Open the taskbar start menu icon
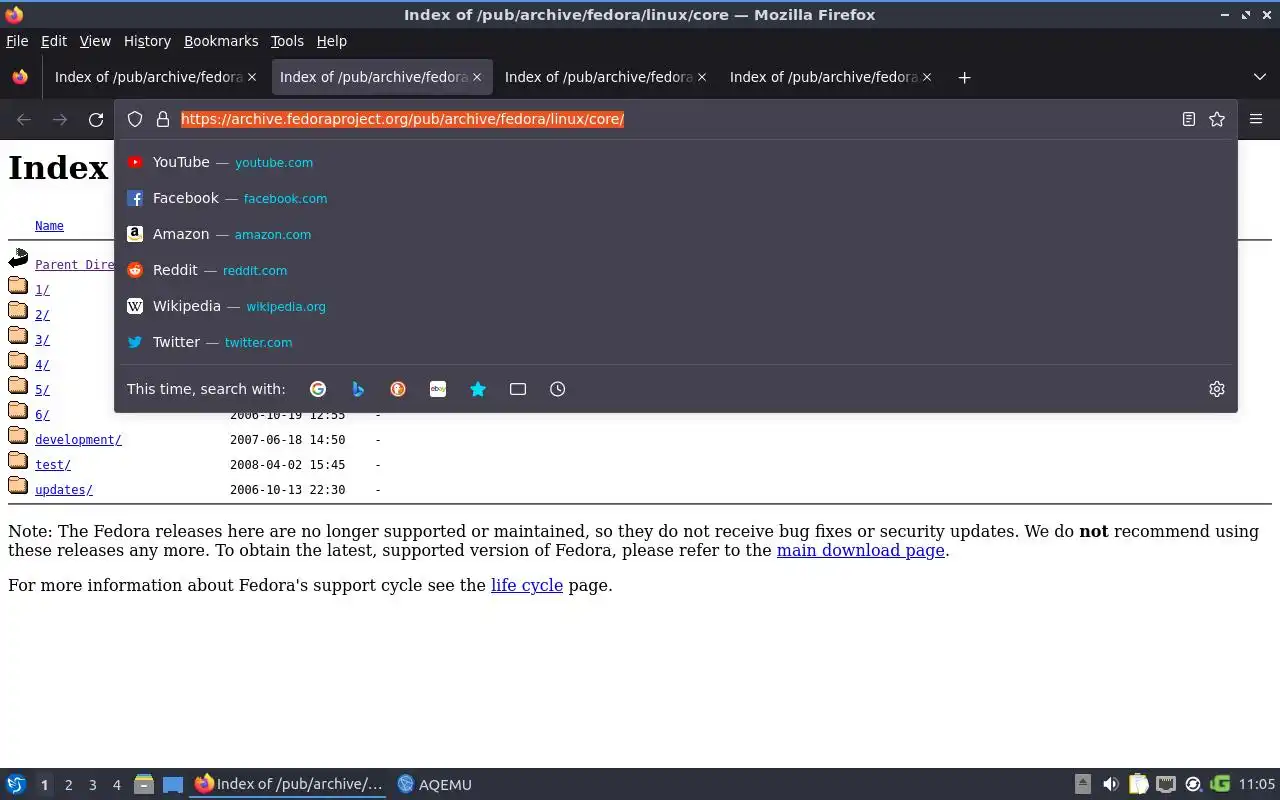Viewport: 1280px width, 800px height. (16, 784)
